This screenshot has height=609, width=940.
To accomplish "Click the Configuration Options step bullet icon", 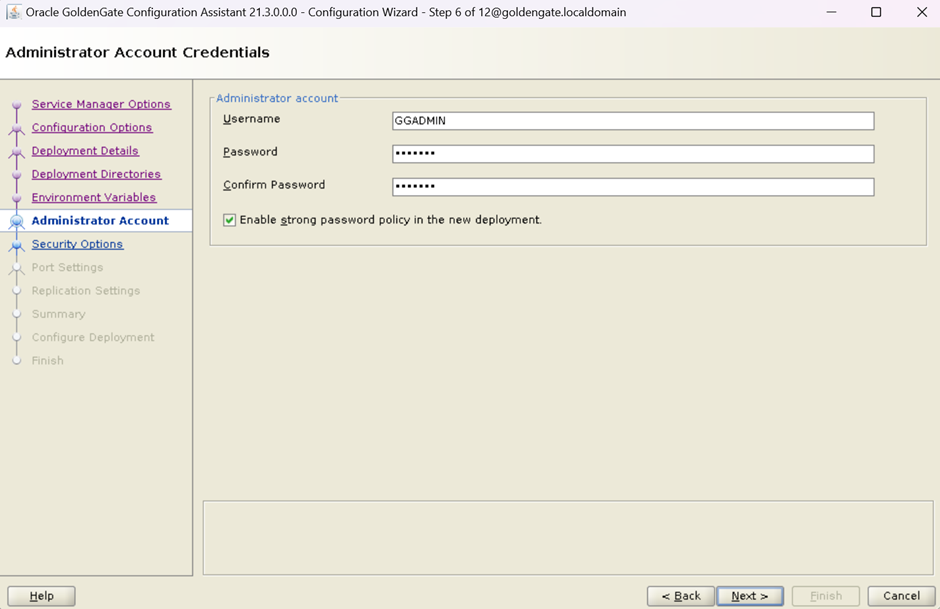I will pyautogui.click(x=16, y=128).
